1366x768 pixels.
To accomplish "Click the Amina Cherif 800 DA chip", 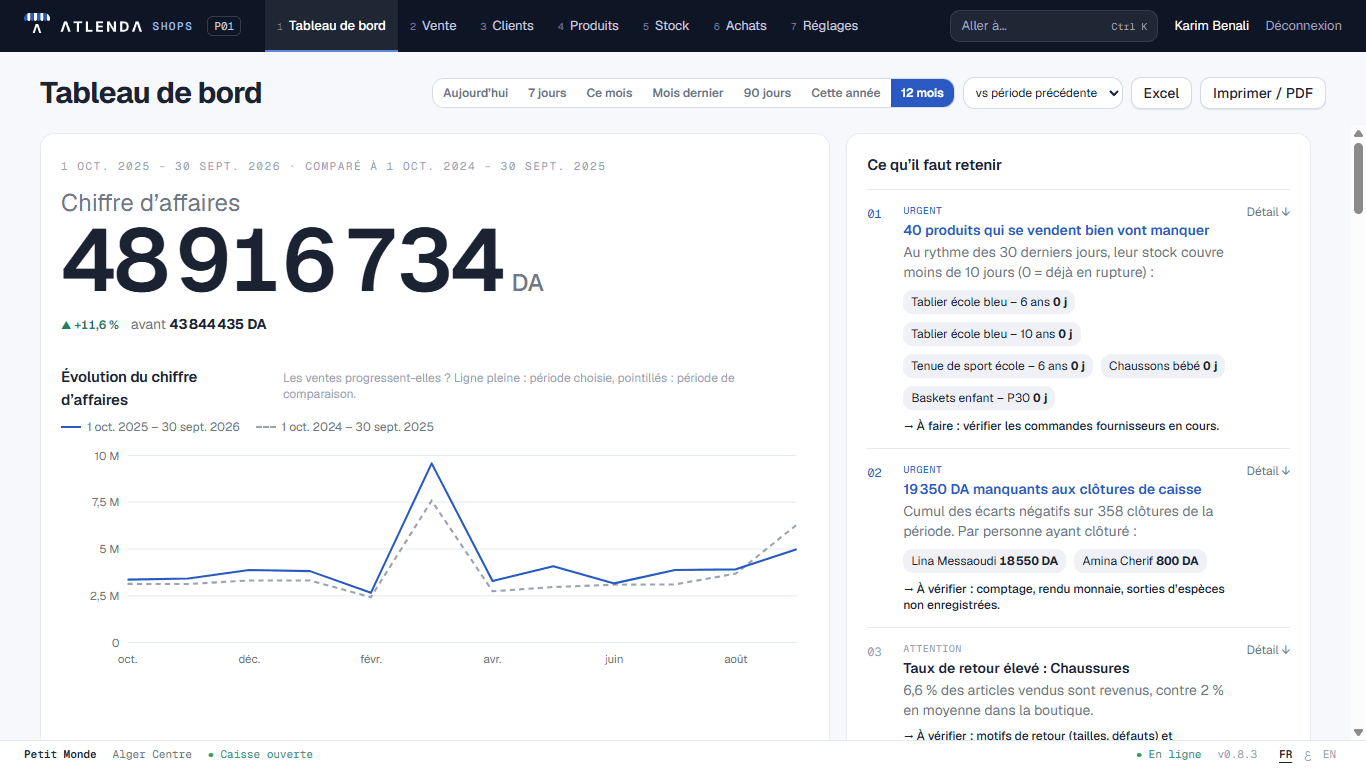I will [1140, 561].
